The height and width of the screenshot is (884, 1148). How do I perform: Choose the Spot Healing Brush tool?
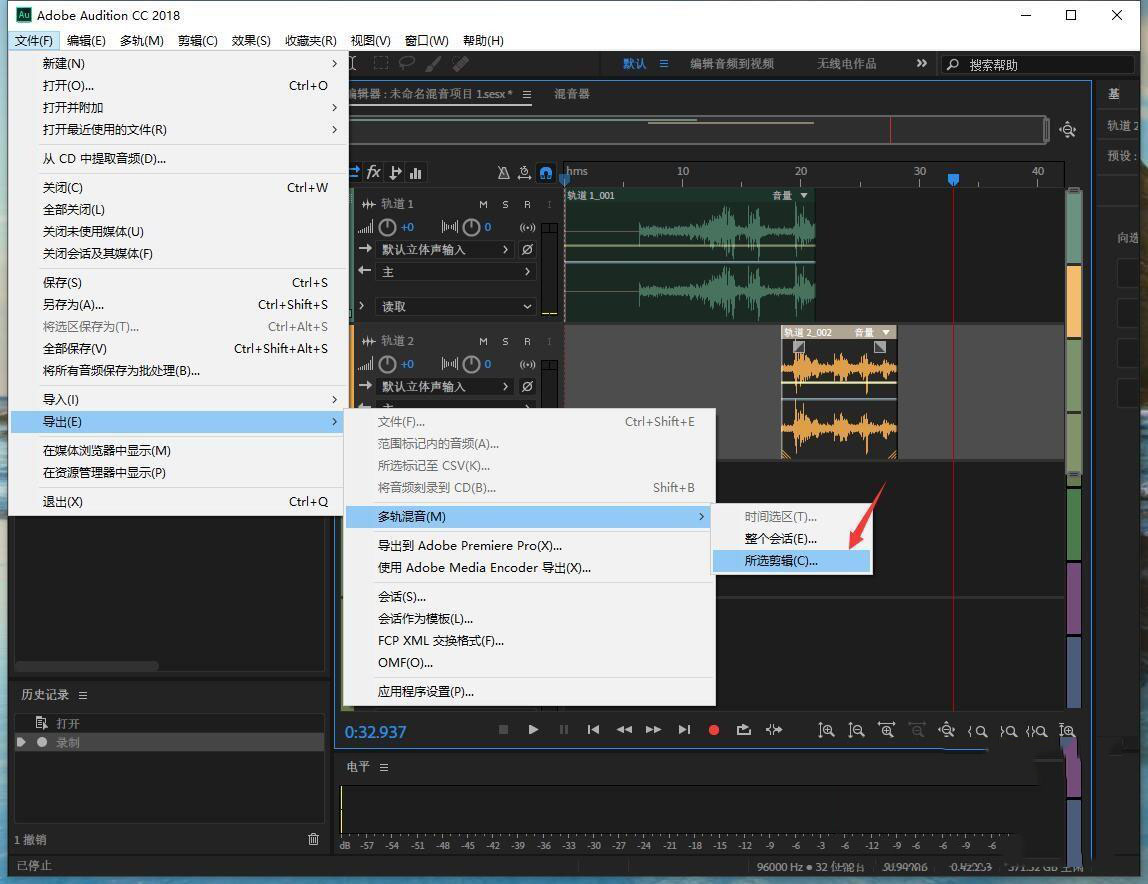pyautogui.click(x=461, y=64)
